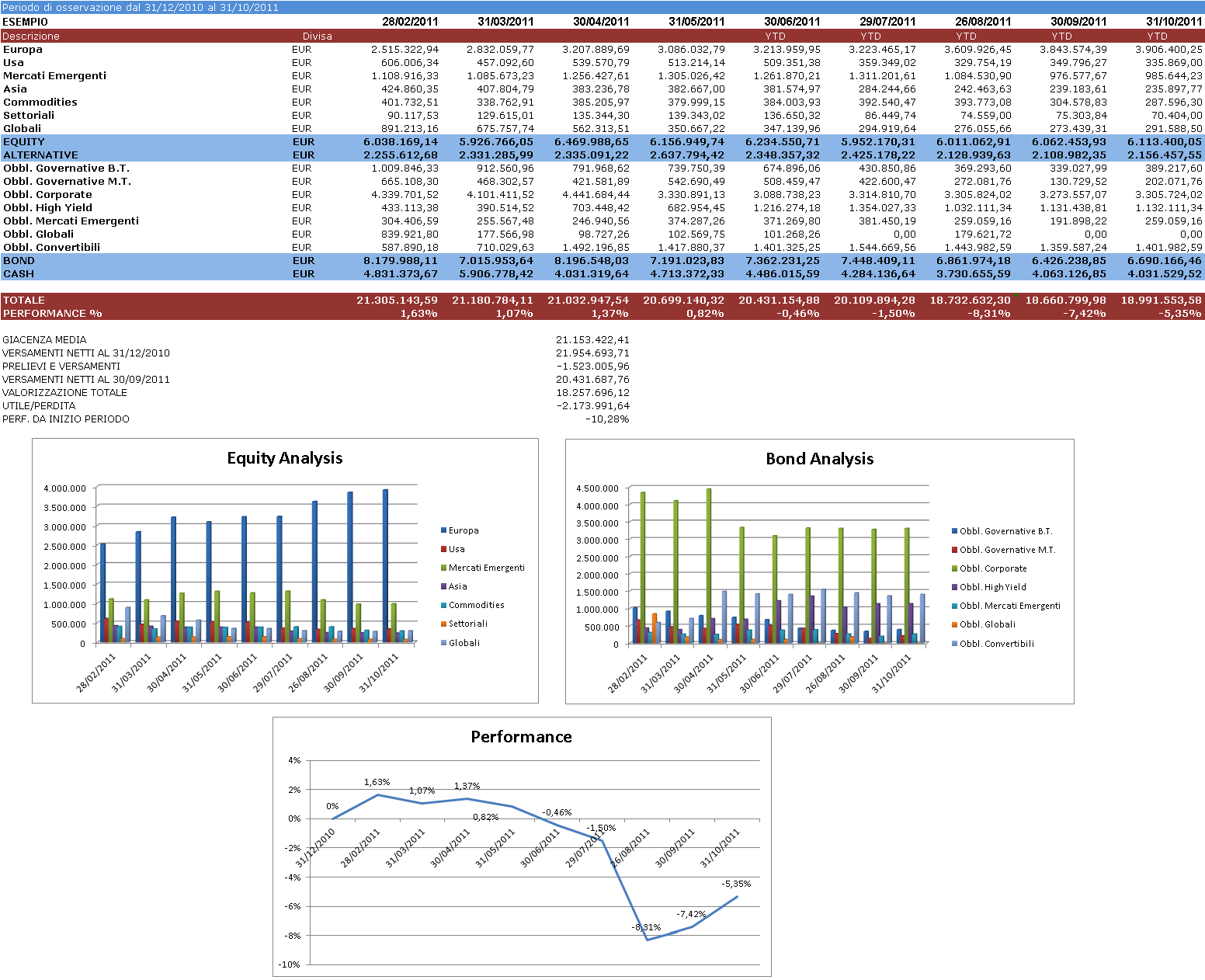Click the -5,35% data label on Performance chart
Image resolution: width=1205 pixels, height=980 pixels.
pyautogui.click(x=736, y=884)
